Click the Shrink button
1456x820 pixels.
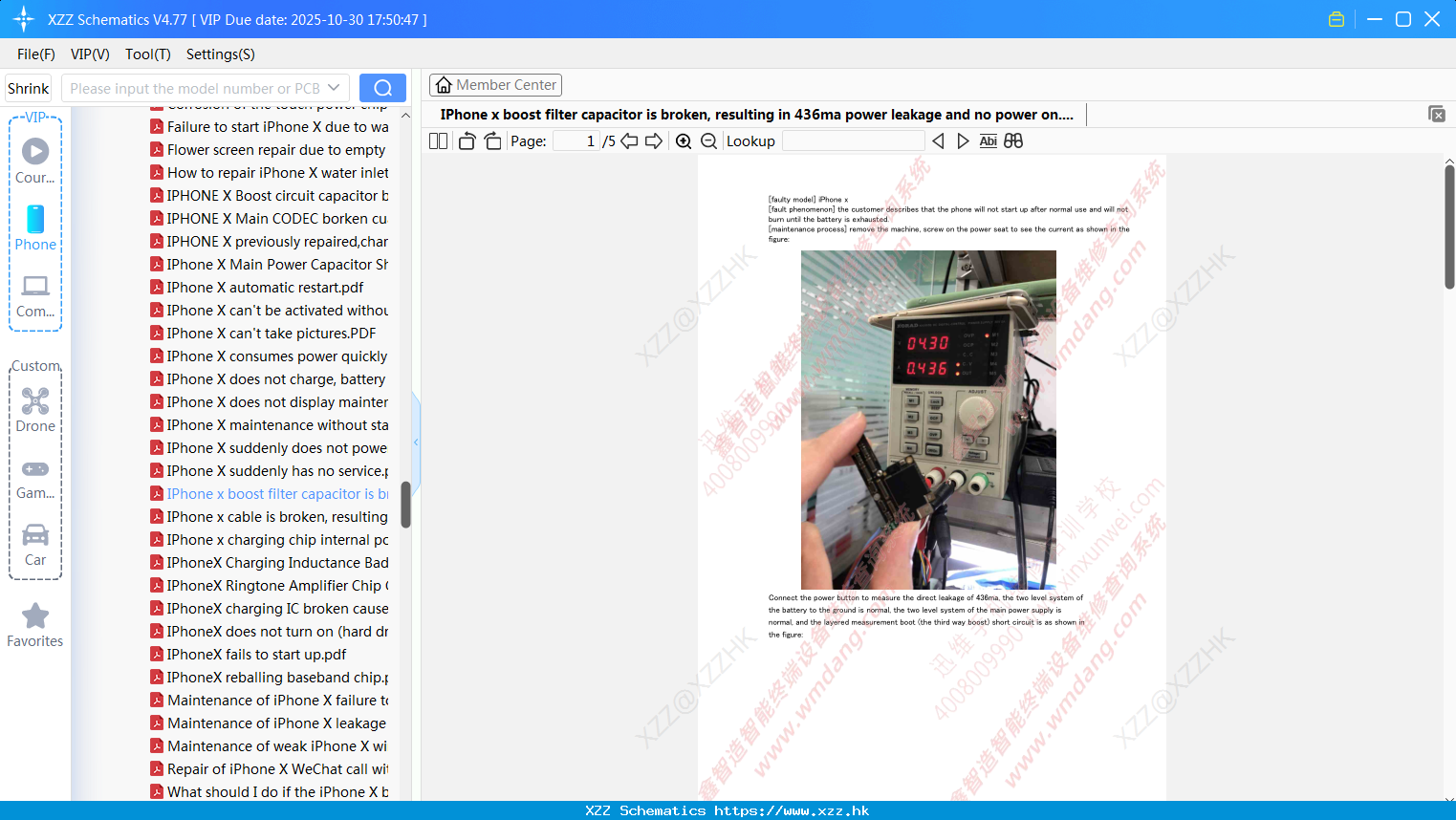click(x=29, y=88)
